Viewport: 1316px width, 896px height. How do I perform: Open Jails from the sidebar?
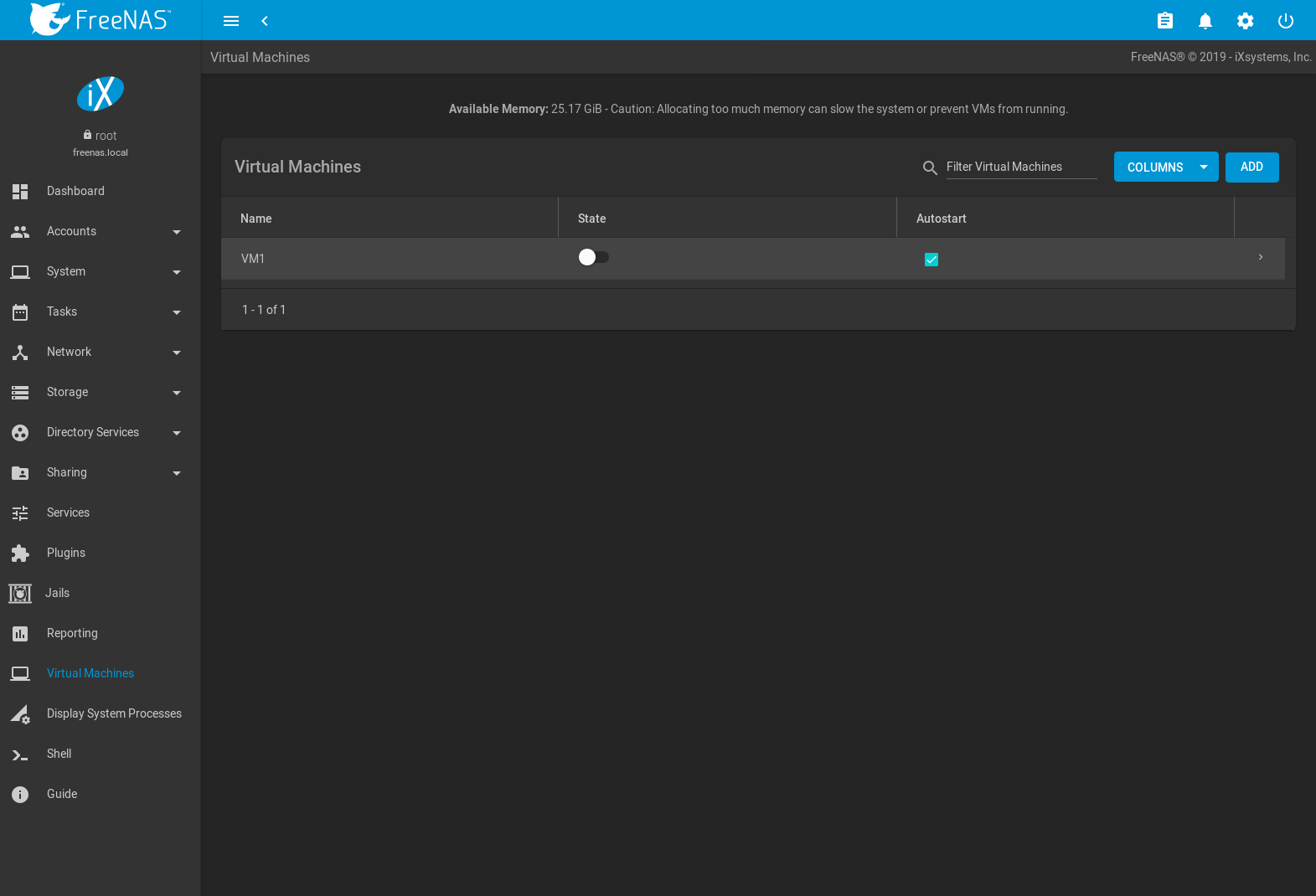pos(57,593)
